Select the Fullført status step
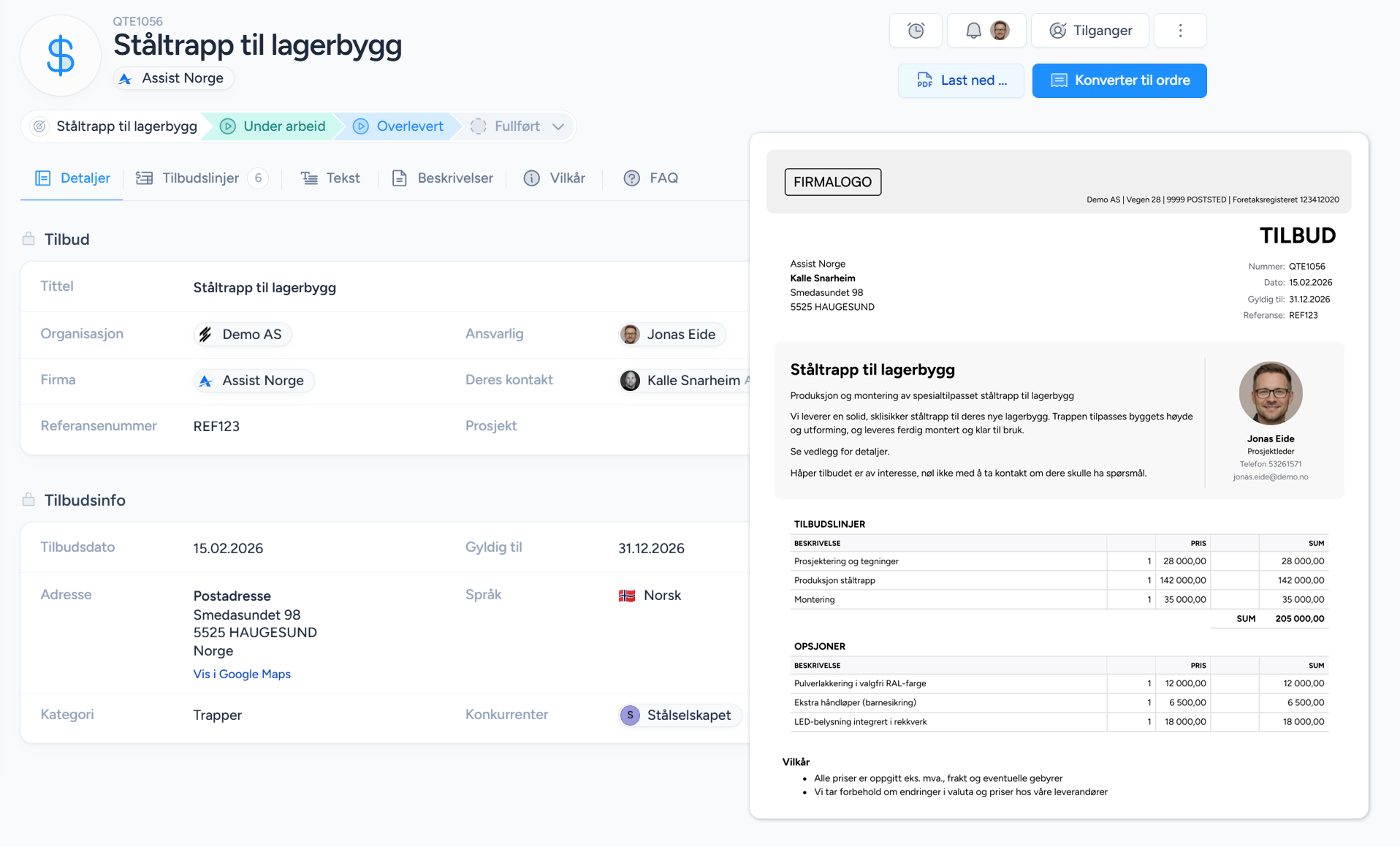Screen dimensions: 1400x847 [x=506, y=126]
